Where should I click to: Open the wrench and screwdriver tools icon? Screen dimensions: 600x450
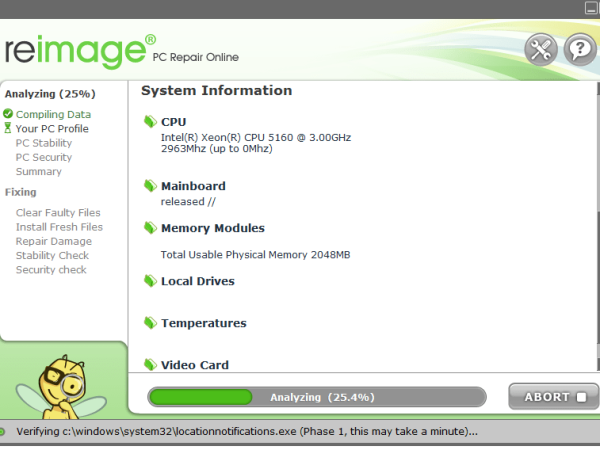pos(540,49)
